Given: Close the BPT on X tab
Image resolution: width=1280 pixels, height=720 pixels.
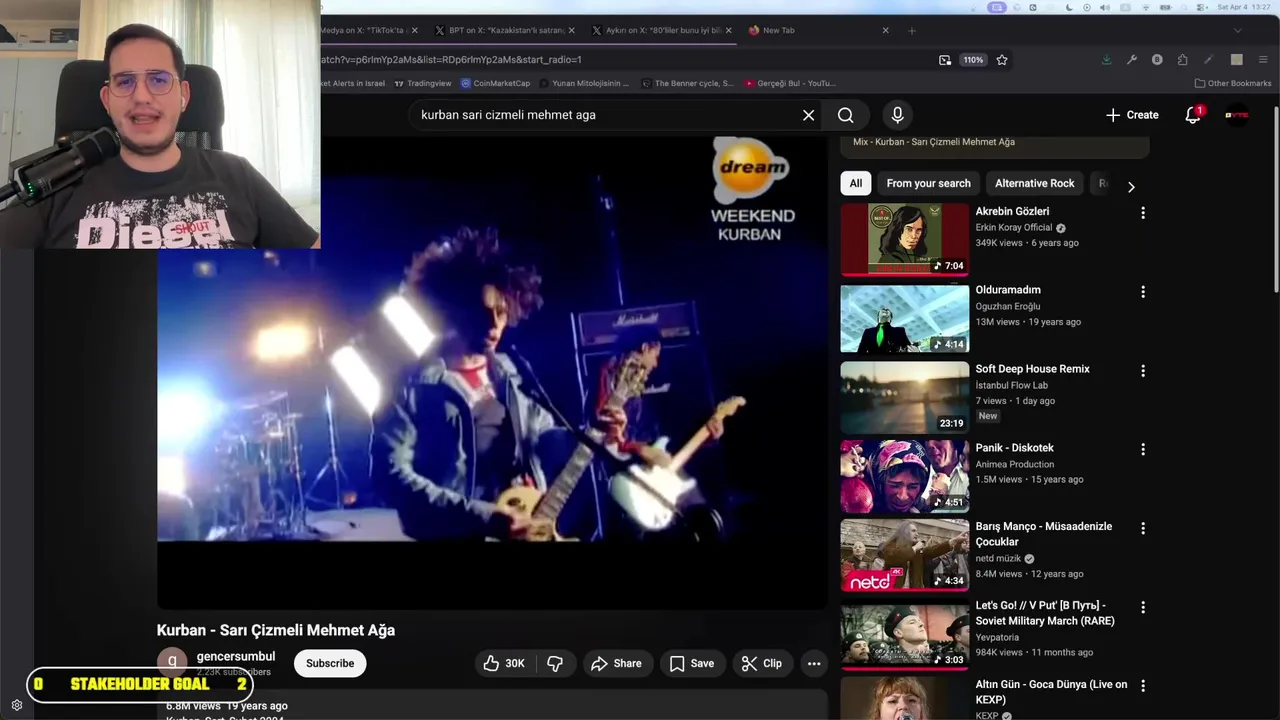Looking at the screenshot, I should coord(571,30).
